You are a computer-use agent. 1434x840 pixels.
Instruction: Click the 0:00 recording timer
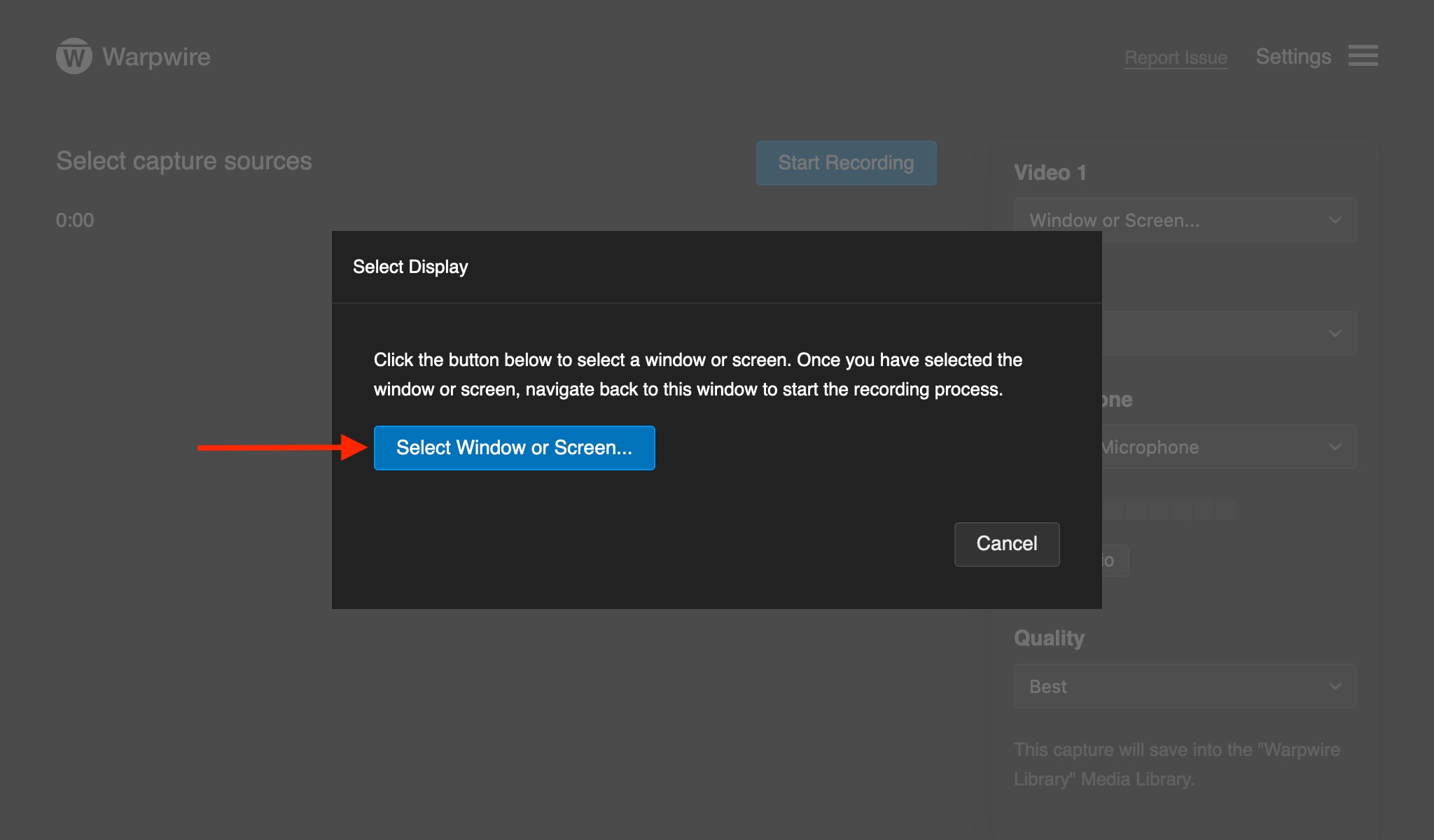coord(75,220)
